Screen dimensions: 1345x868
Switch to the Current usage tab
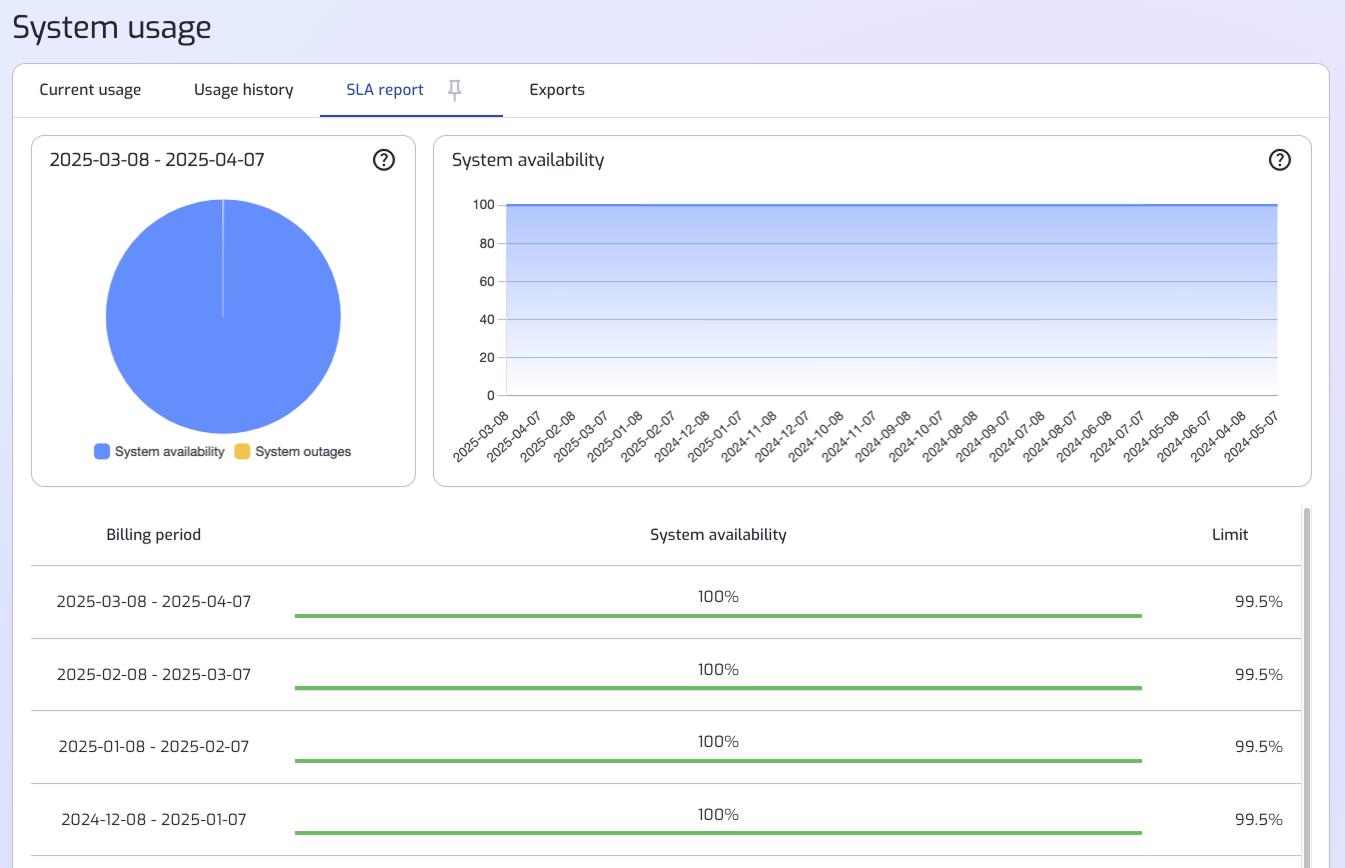point(90,90)
